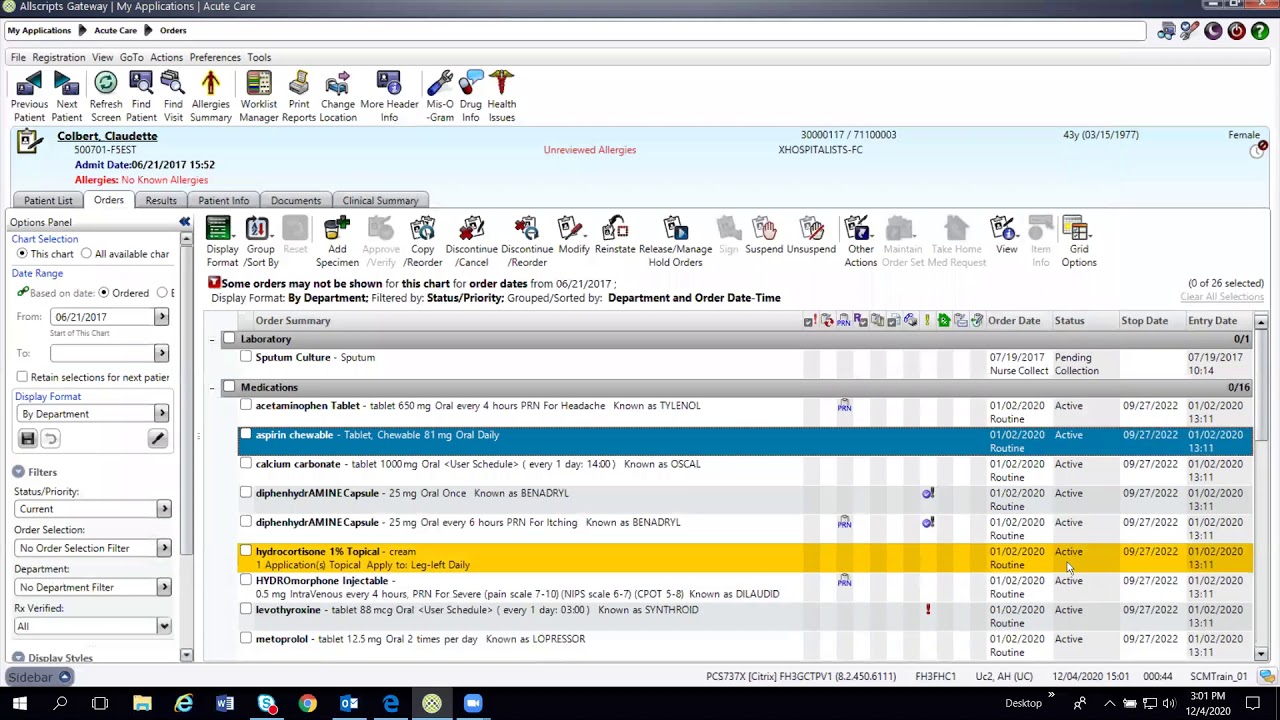Open the From date picker dropdown
This screenshot has width=1280, height=720.
tap(161, 317)
